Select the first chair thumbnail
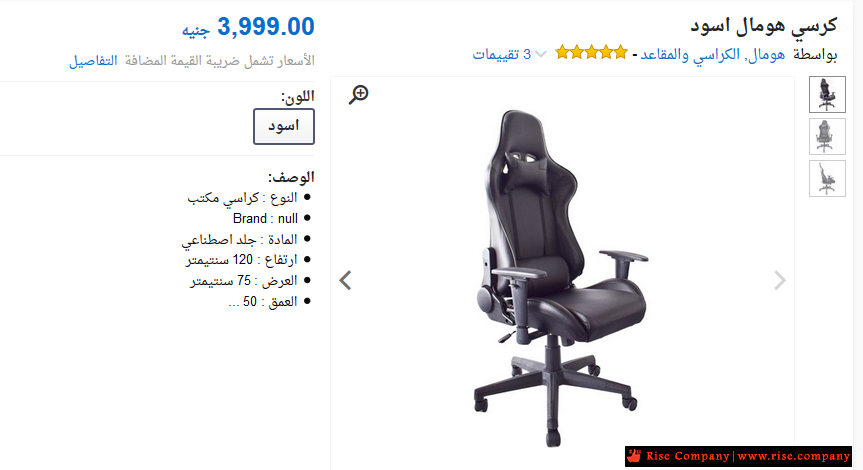 tap(827, 95)
